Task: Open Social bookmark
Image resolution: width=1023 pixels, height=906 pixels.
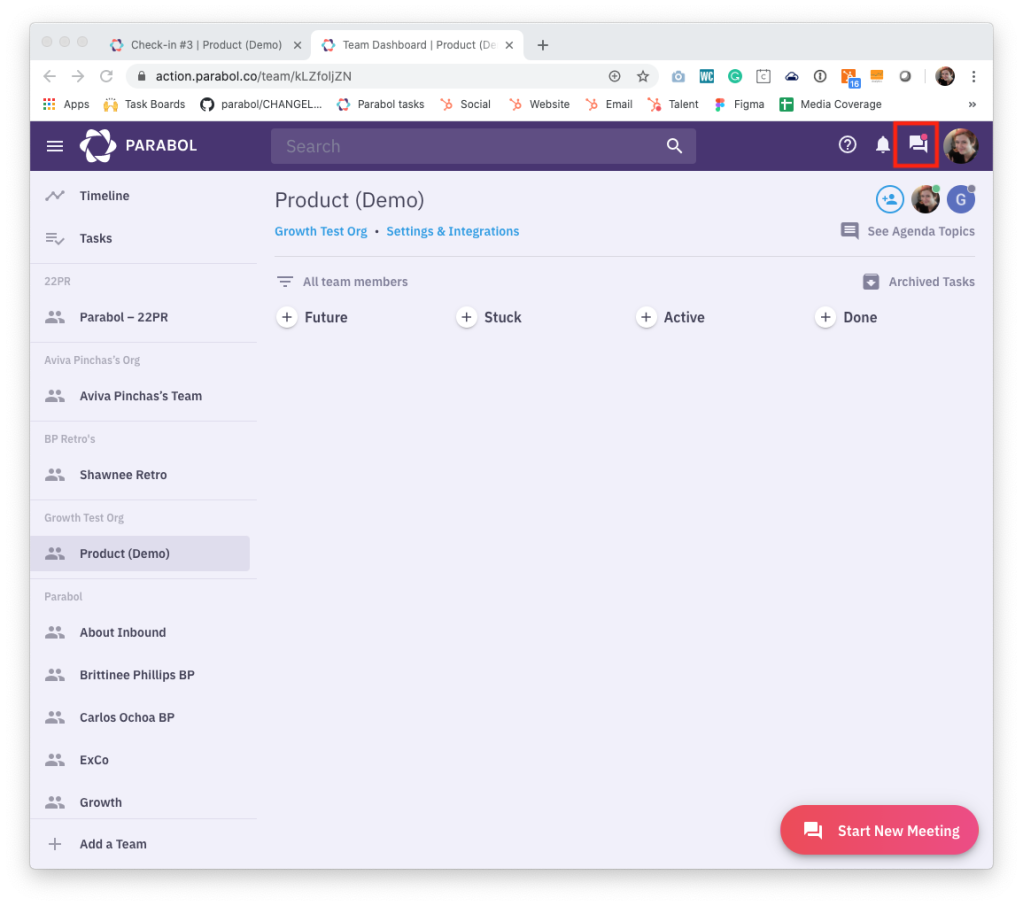Action: click(465, 104)
